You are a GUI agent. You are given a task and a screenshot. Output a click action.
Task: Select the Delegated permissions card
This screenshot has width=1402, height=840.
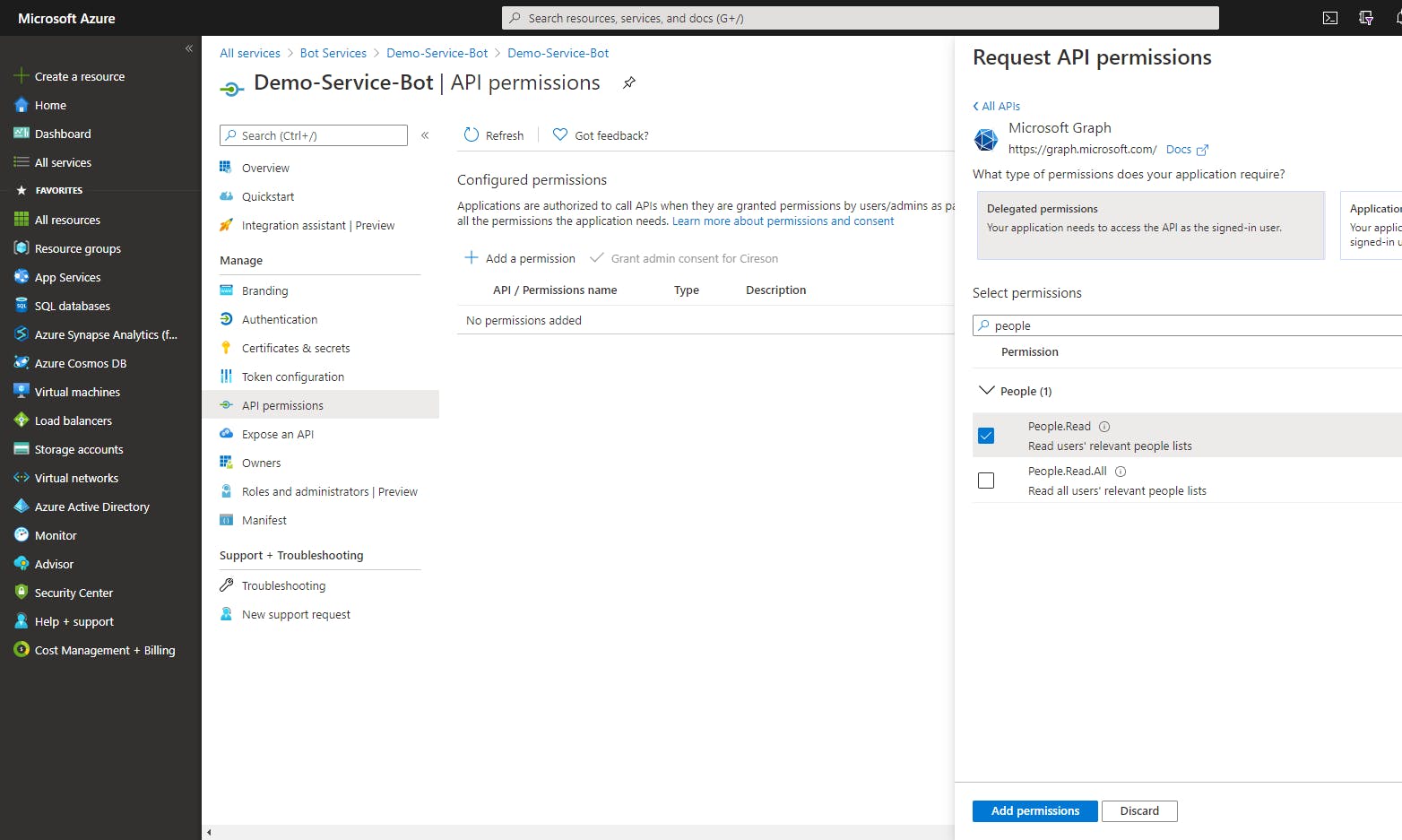(x=1150, y=225)
